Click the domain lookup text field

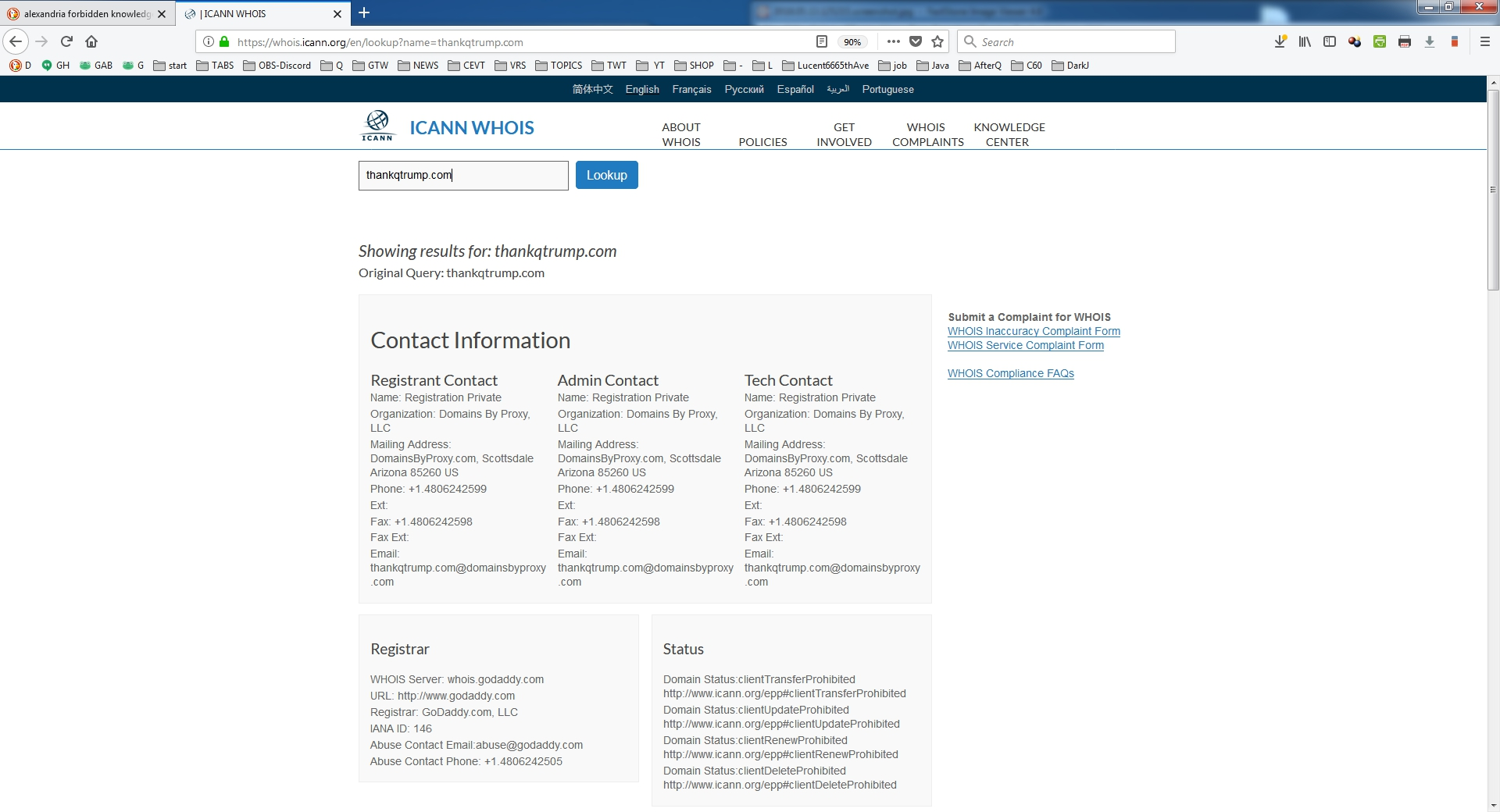click(x=463, y=176)
